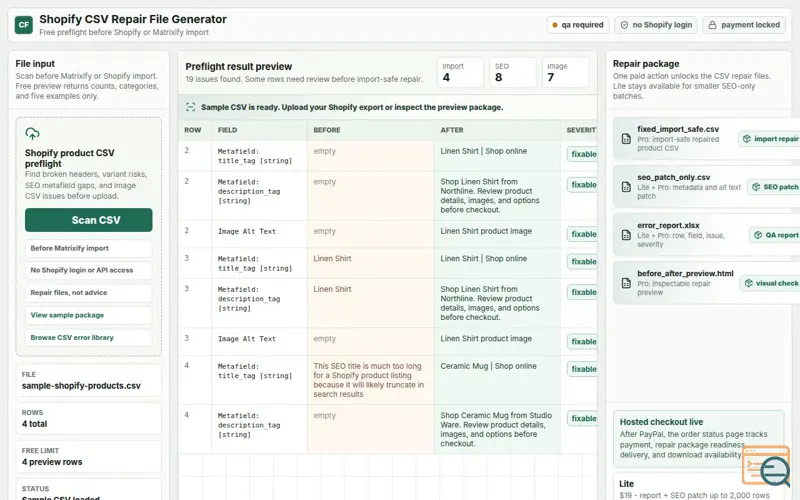Image resolution: width=800 pixels, height=500 pixels.
Task: Click the SEVERITY column header
Action: (x=581, y=130)
